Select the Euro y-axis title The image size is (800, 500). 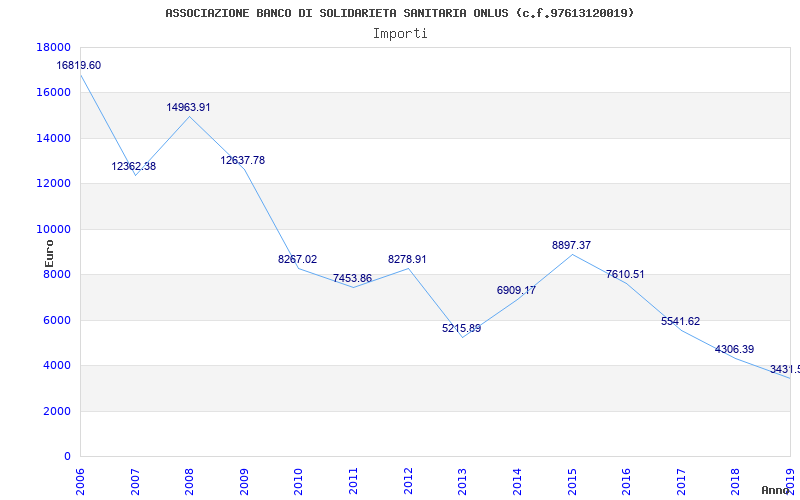click(49, 253)
